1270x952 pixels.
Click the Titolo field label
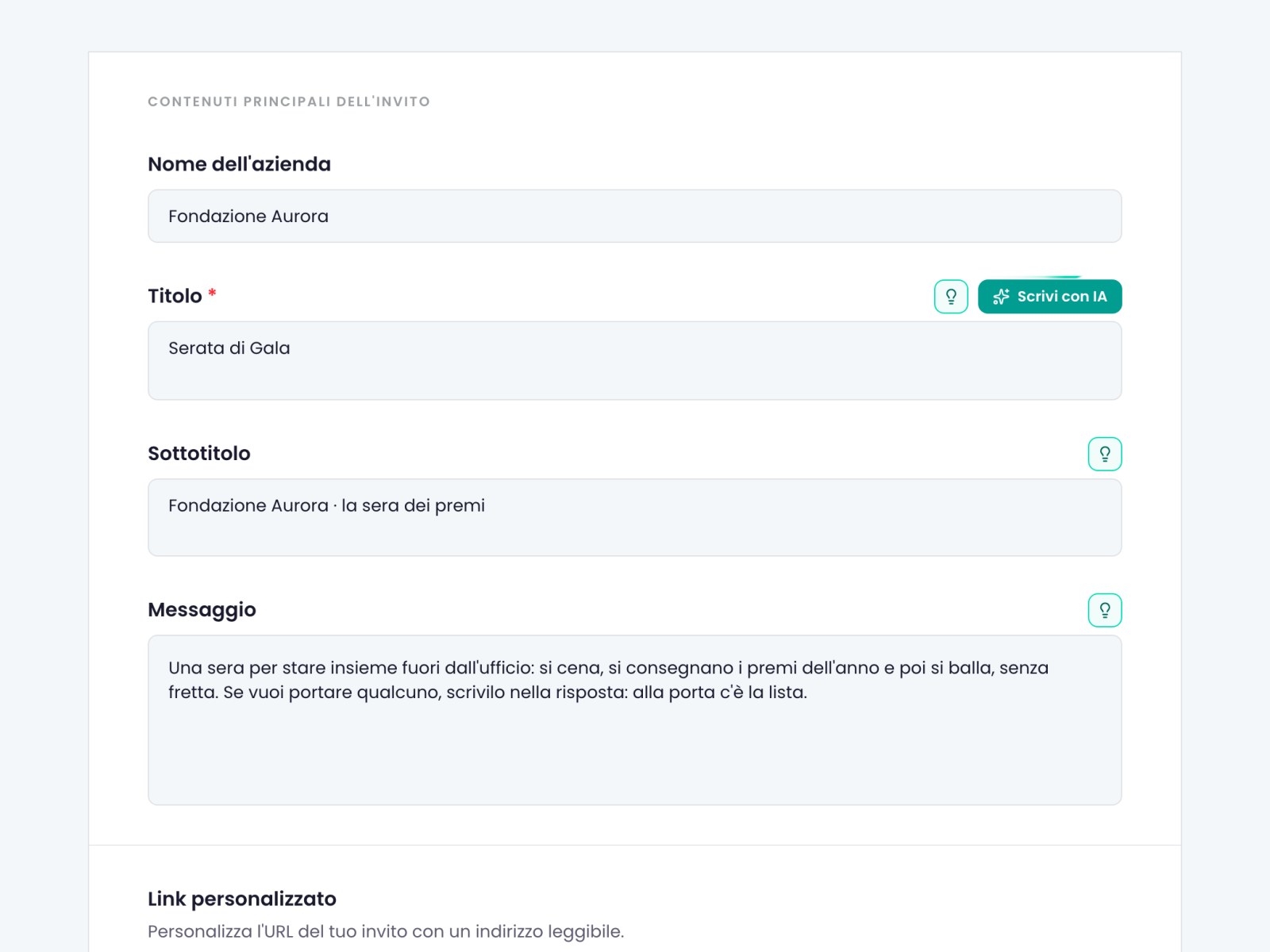(175, 296)
